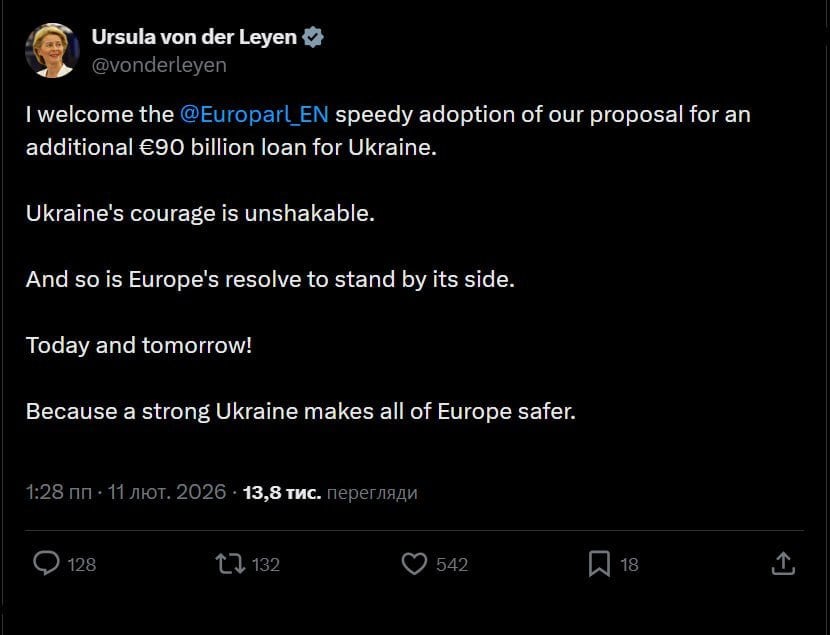Viewport: 830px width, 635px height.
Task: Repost the tweet using the retweet icon
Action: click(230, 564)
